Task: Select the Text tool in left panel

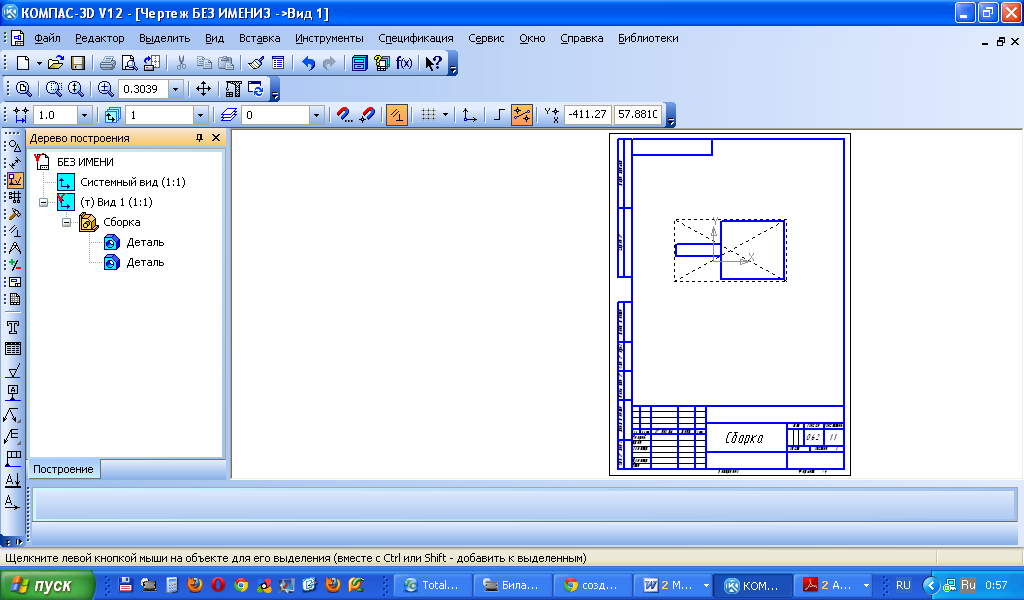Action: click(13, 327)
